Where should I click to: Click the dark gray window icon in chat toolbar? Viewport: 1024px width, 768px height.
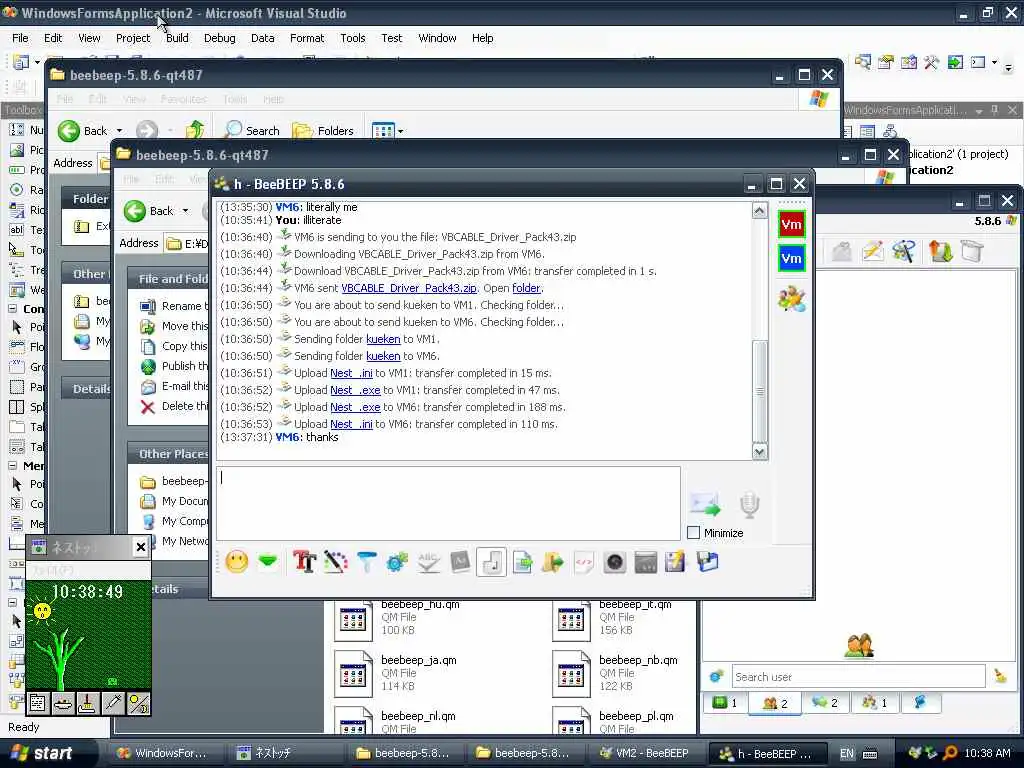point(645,562)
